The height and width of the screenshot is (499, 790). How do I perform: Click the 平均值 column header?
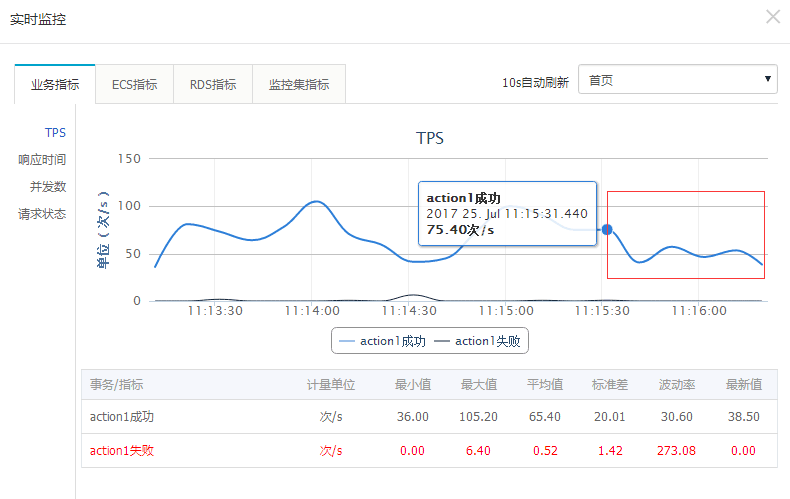coord(545,385)
